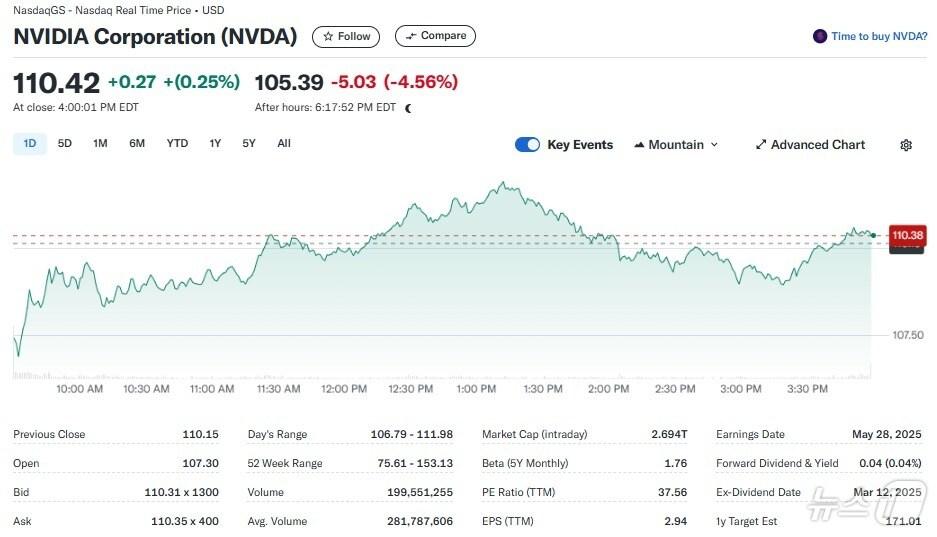Click the Advanced Chart link
The height and width of the screenshot is (537, 937).
click(817, 145)
